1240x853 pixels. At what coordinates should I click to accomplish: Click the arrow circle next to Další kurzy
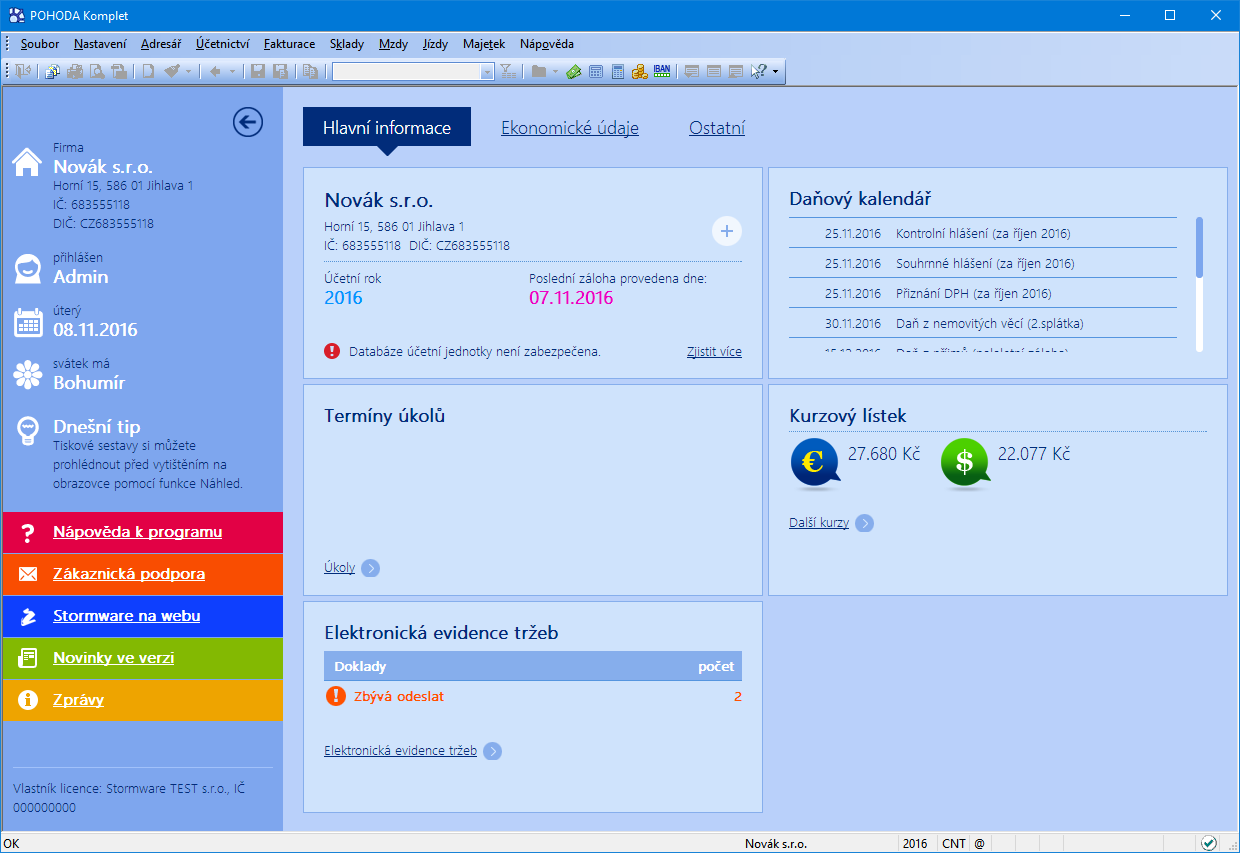(x=864, y=523)
